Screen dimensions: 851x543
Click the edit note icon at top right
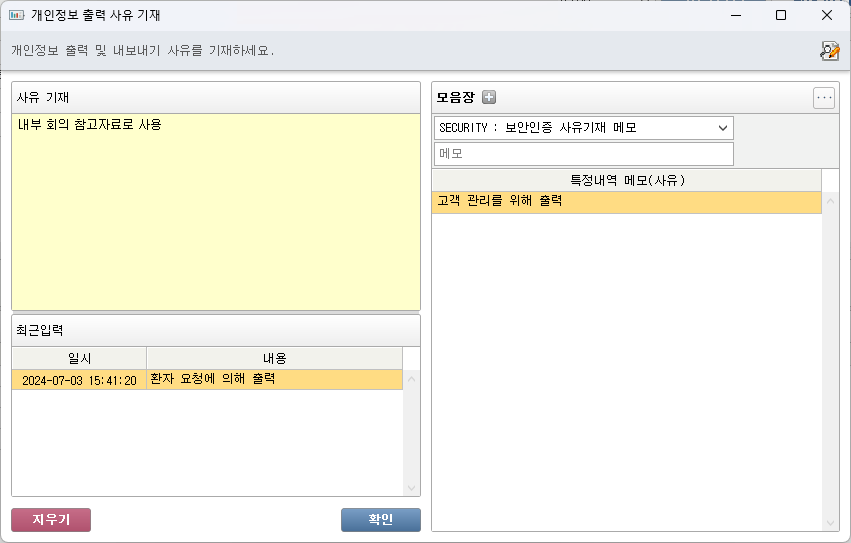coord(829,51)
